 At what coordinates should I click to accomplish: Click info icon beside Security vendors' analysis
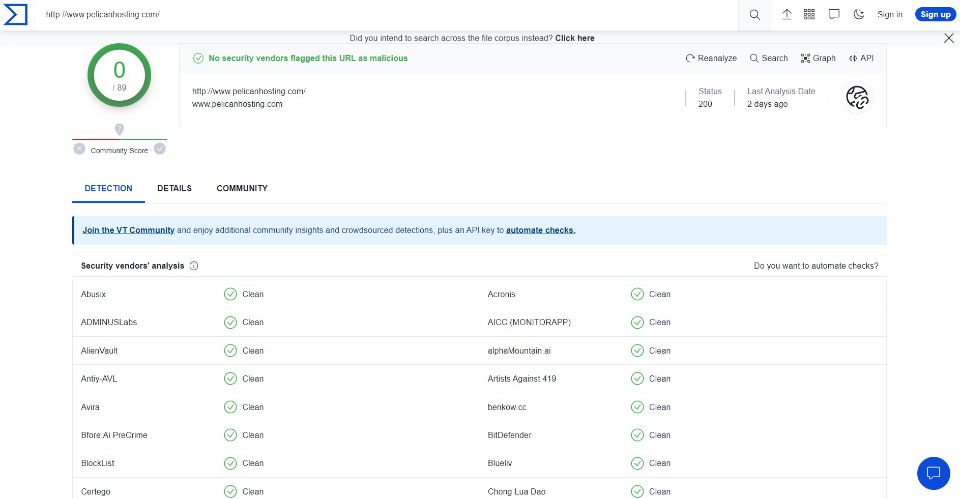coord(194,266)
